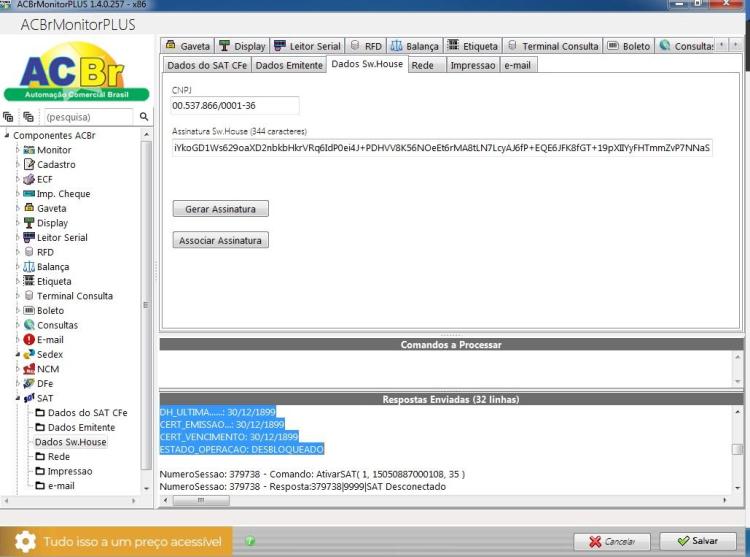Viewport: 750px width, 557px height.
Task: Click the first tree toggle icon above the search box
Action: pos(8,117)
